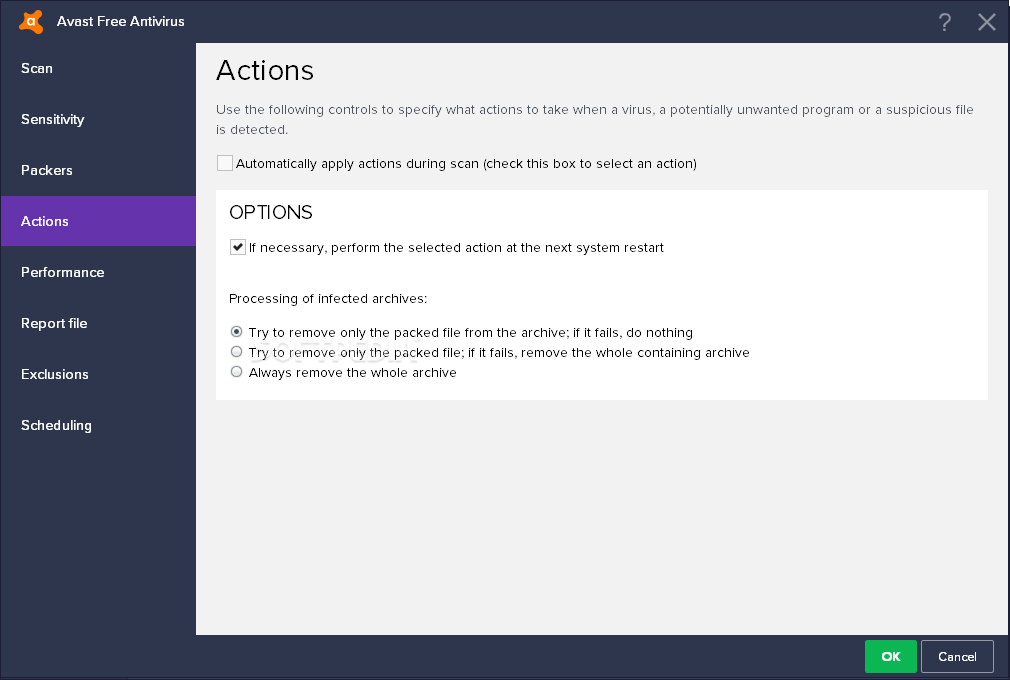
Task: Click the Avast logo icon
Action: (31, 21)
